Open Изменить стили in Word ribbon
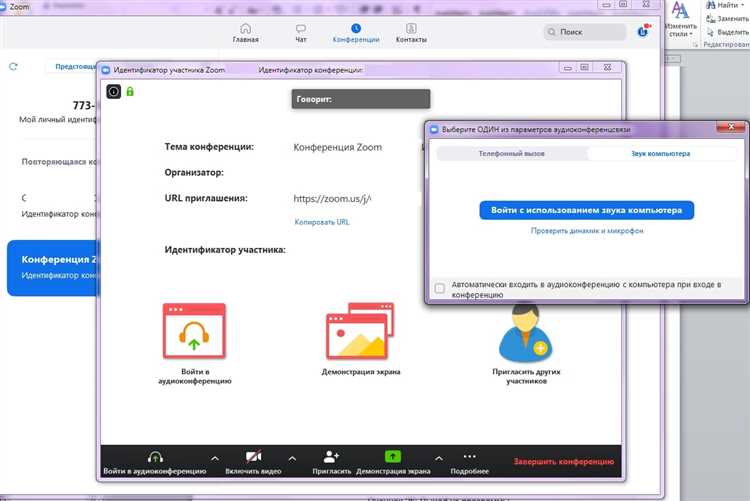This screenshot has width=750, height=501. pyautogui.click(x=681, y=19)
